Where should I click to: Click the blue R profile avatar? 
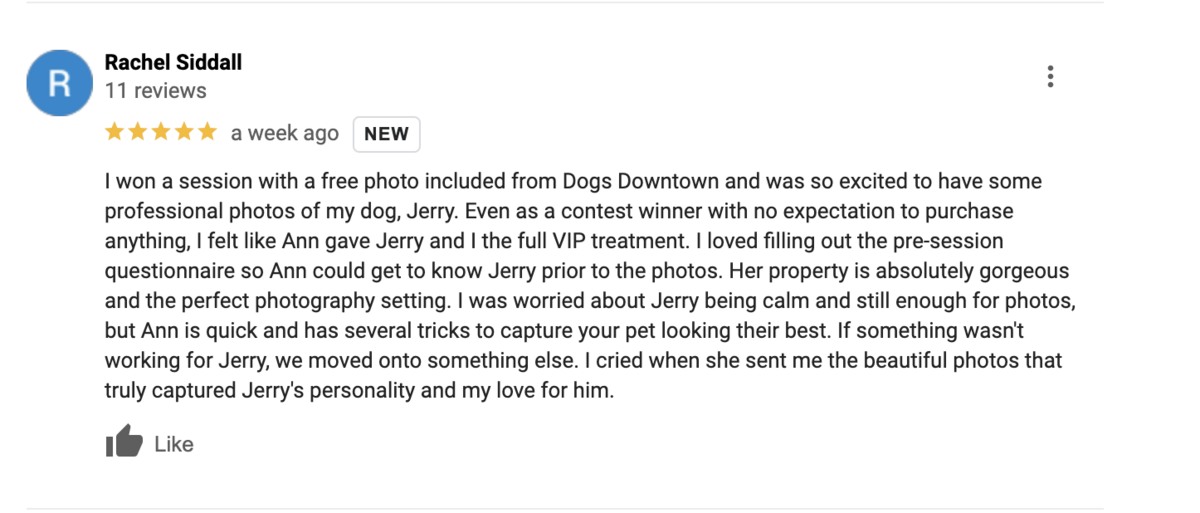point(59,84)
